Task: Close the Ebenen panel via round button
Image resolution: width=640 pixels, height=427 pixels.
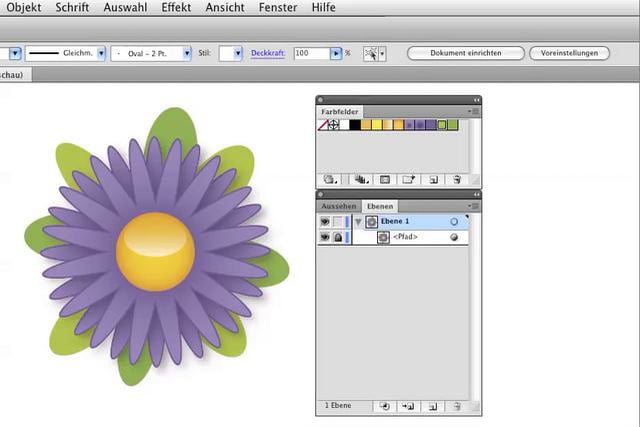Action: click(x=321, y=195)
